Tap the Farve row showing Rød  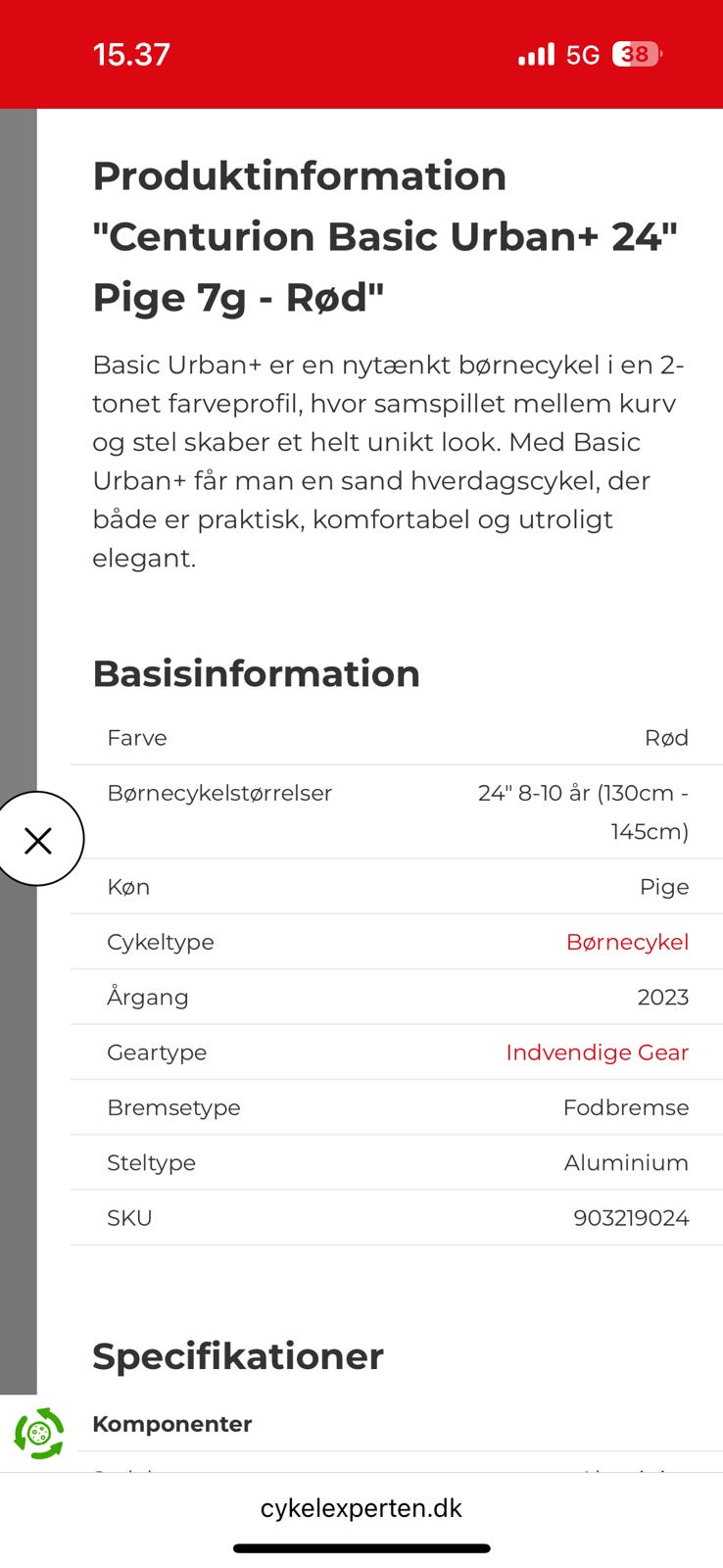pos(392,737)
